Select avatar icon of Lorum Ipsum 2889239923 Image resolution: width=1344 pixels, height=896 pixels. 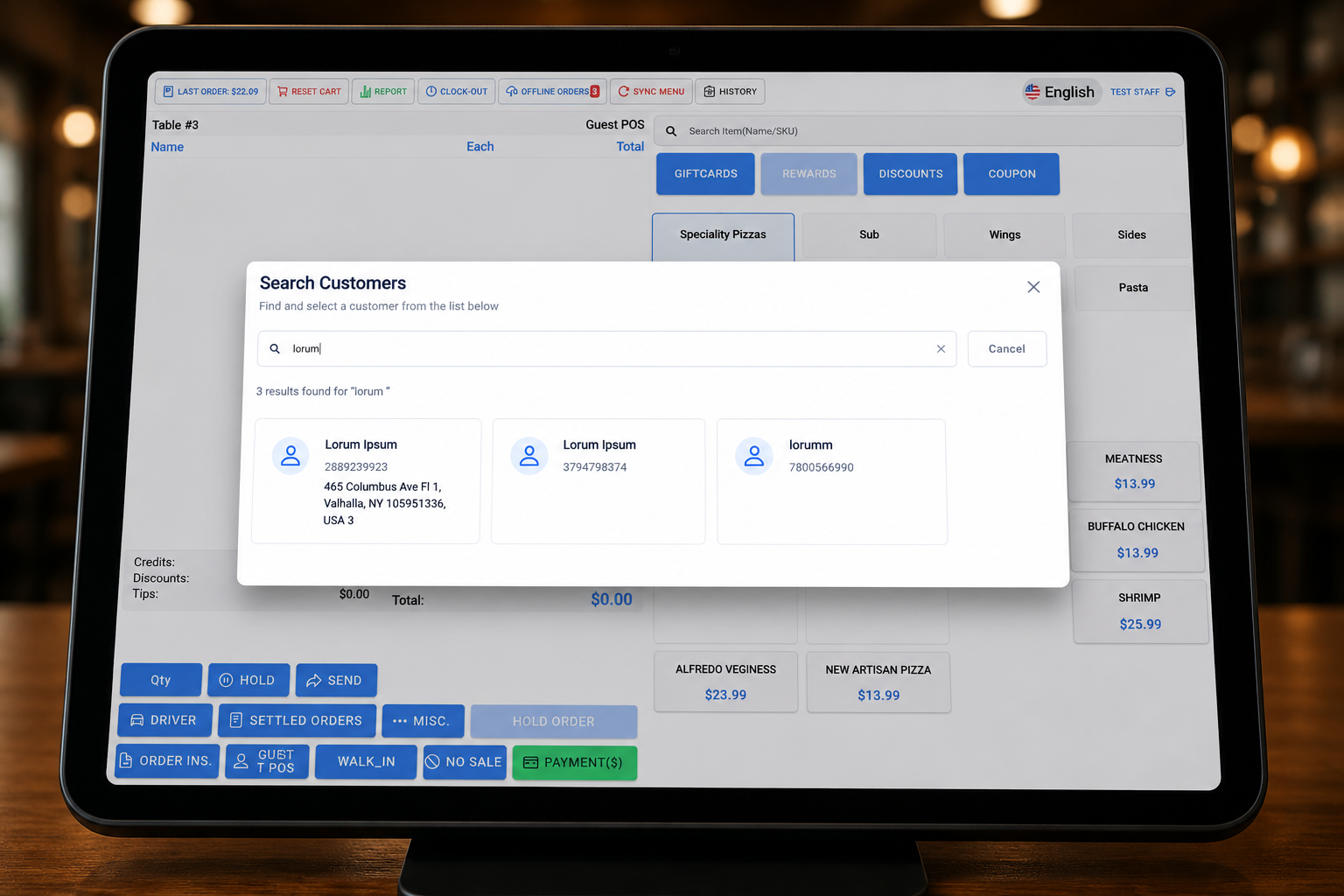point(290,456)
